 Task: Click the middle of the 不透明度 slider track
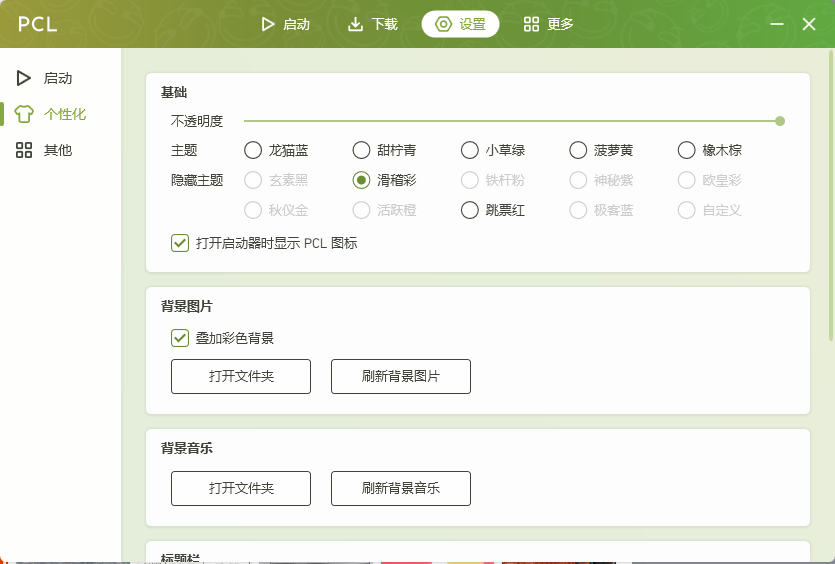[x=512, y=121]
